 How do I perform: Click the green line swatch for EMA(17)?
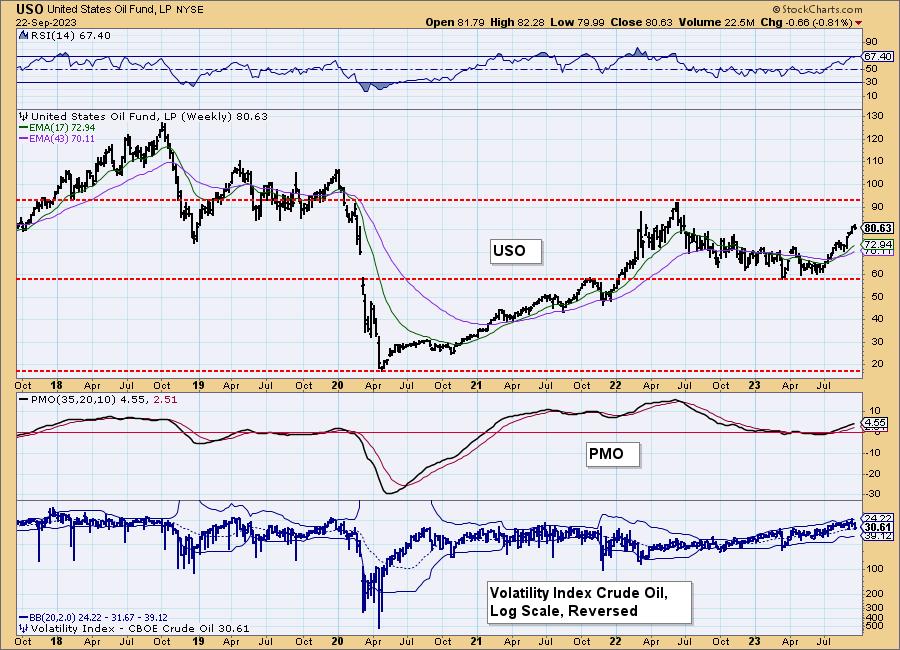click(24, 127)
